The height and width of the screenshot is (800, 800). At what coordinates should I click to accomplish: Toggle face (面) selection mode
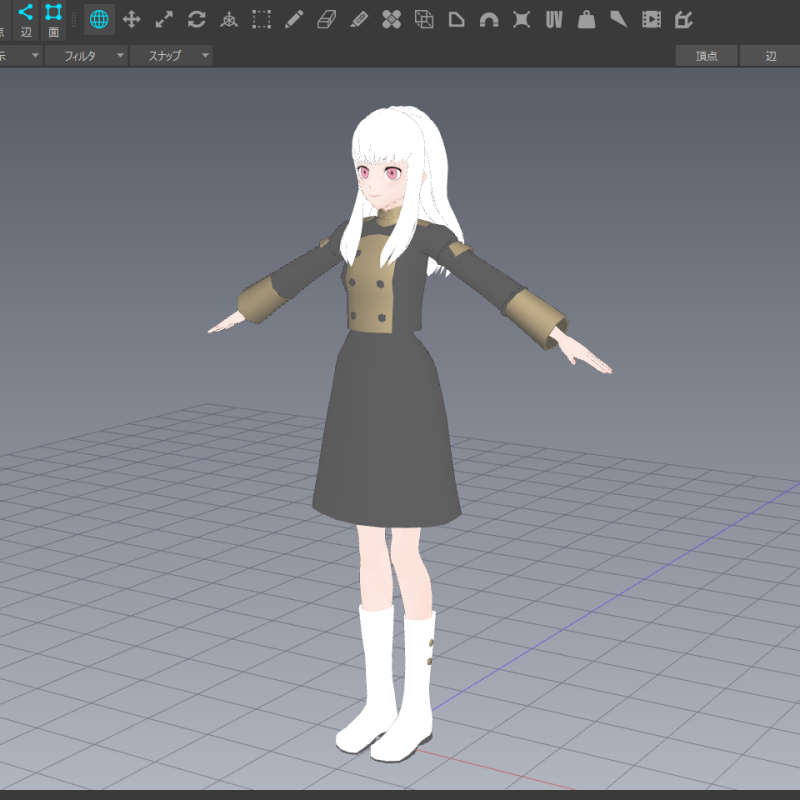54,19
